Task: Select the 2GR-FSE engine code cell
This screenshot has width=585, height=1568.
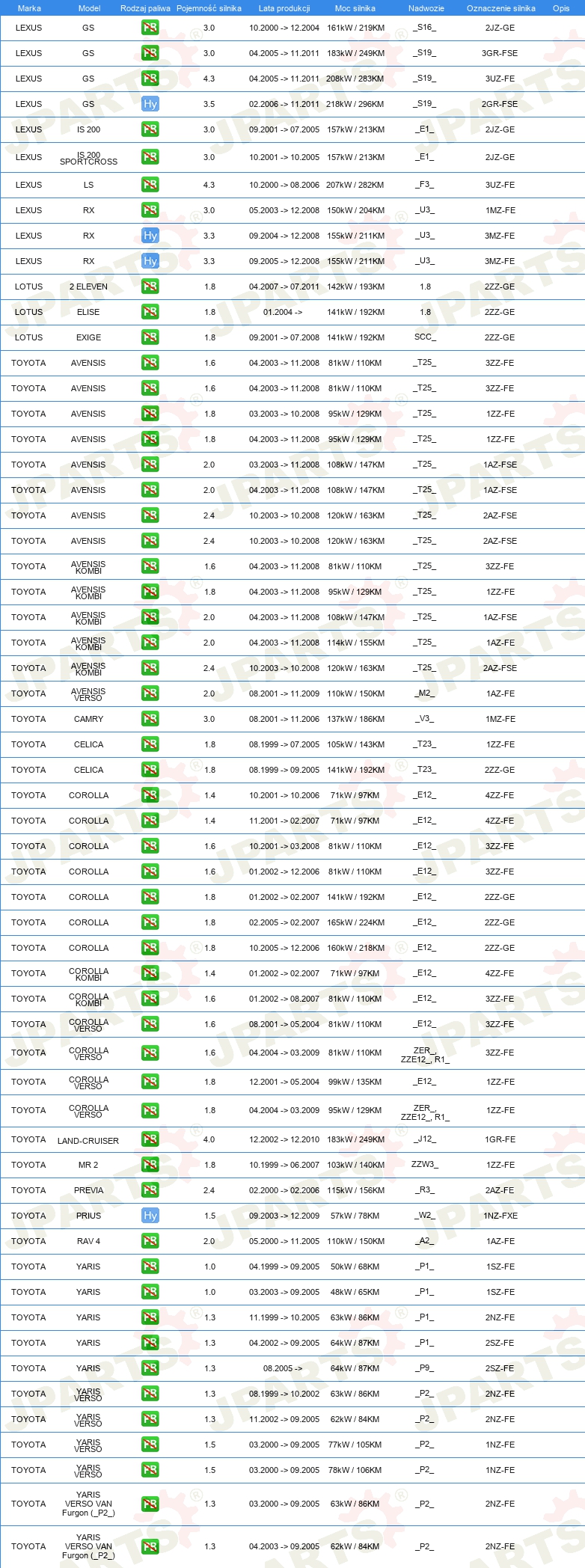Action: [x=500, y=104]
